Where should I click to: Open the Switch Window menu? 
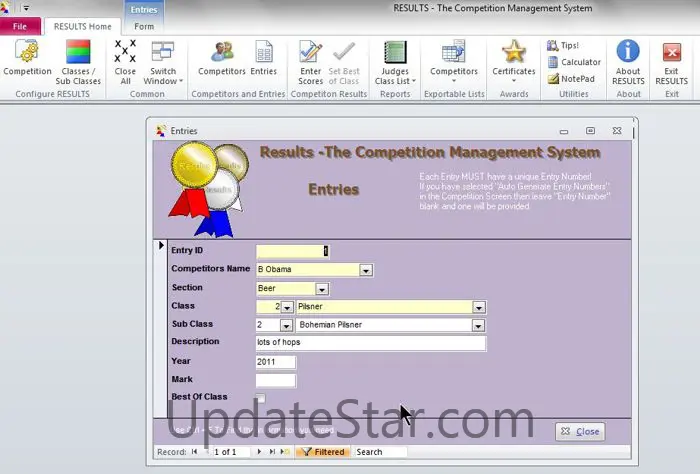point(163,62)
